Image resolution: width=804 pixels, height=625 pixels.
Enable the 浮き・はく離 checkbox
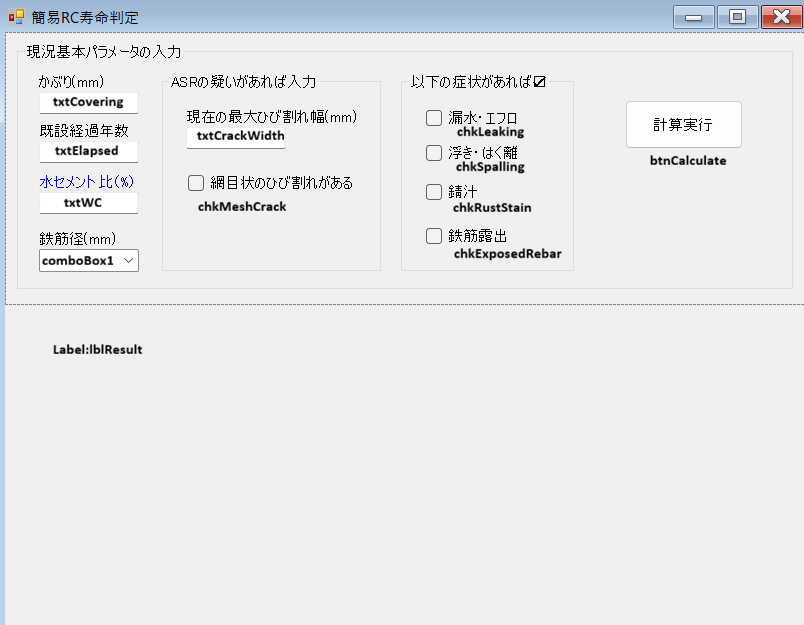coord(434,153)
